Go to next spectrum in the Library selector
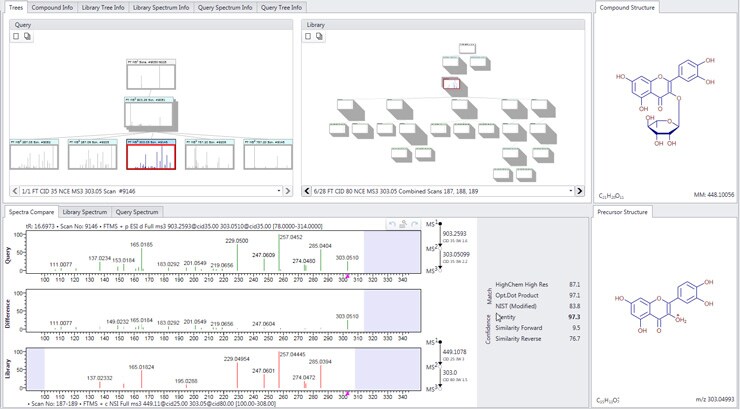 pyautogui.click(x=579, y=190)
